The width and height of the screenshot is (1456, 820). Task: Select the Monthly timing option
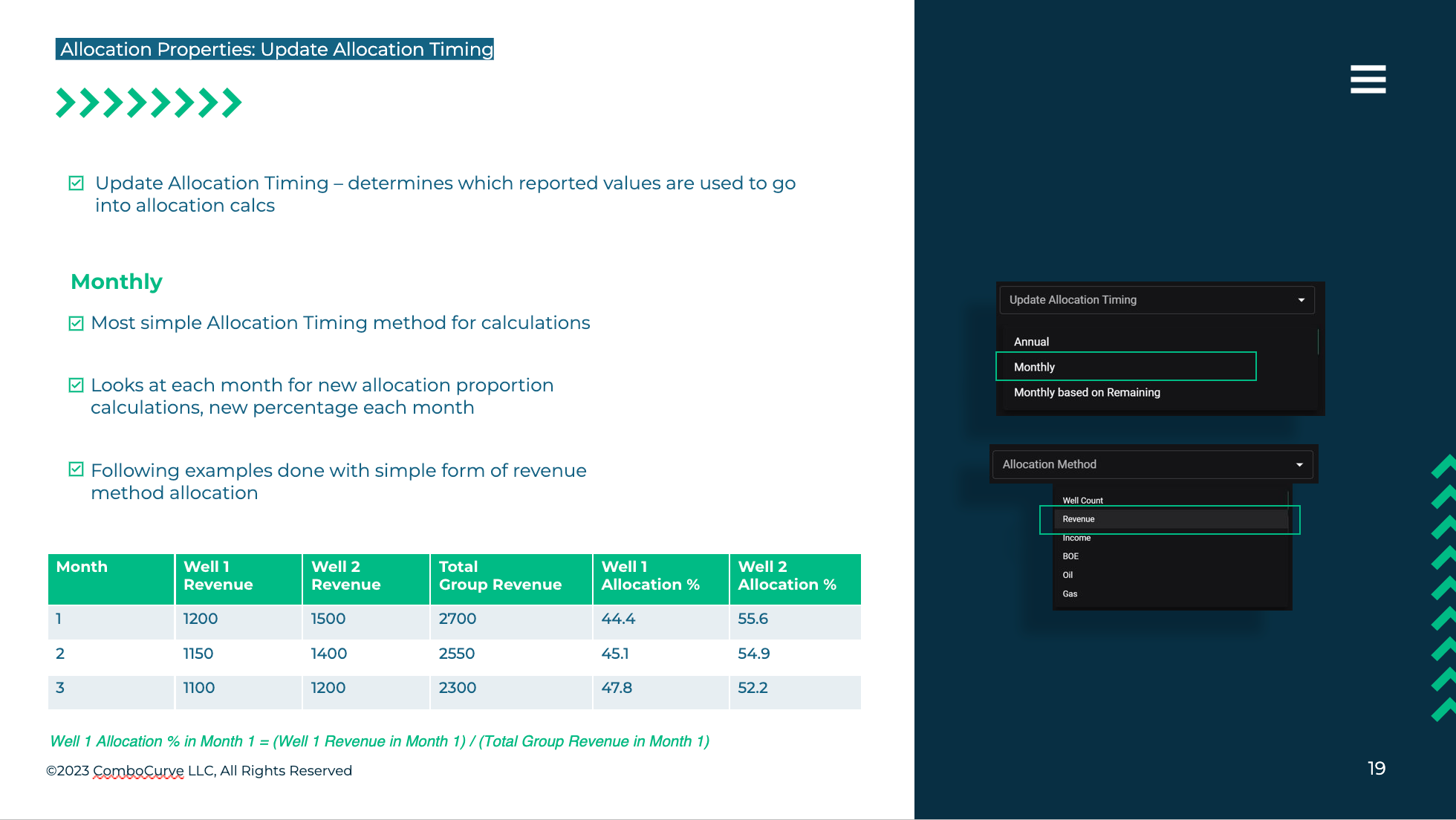(1034, 367)
